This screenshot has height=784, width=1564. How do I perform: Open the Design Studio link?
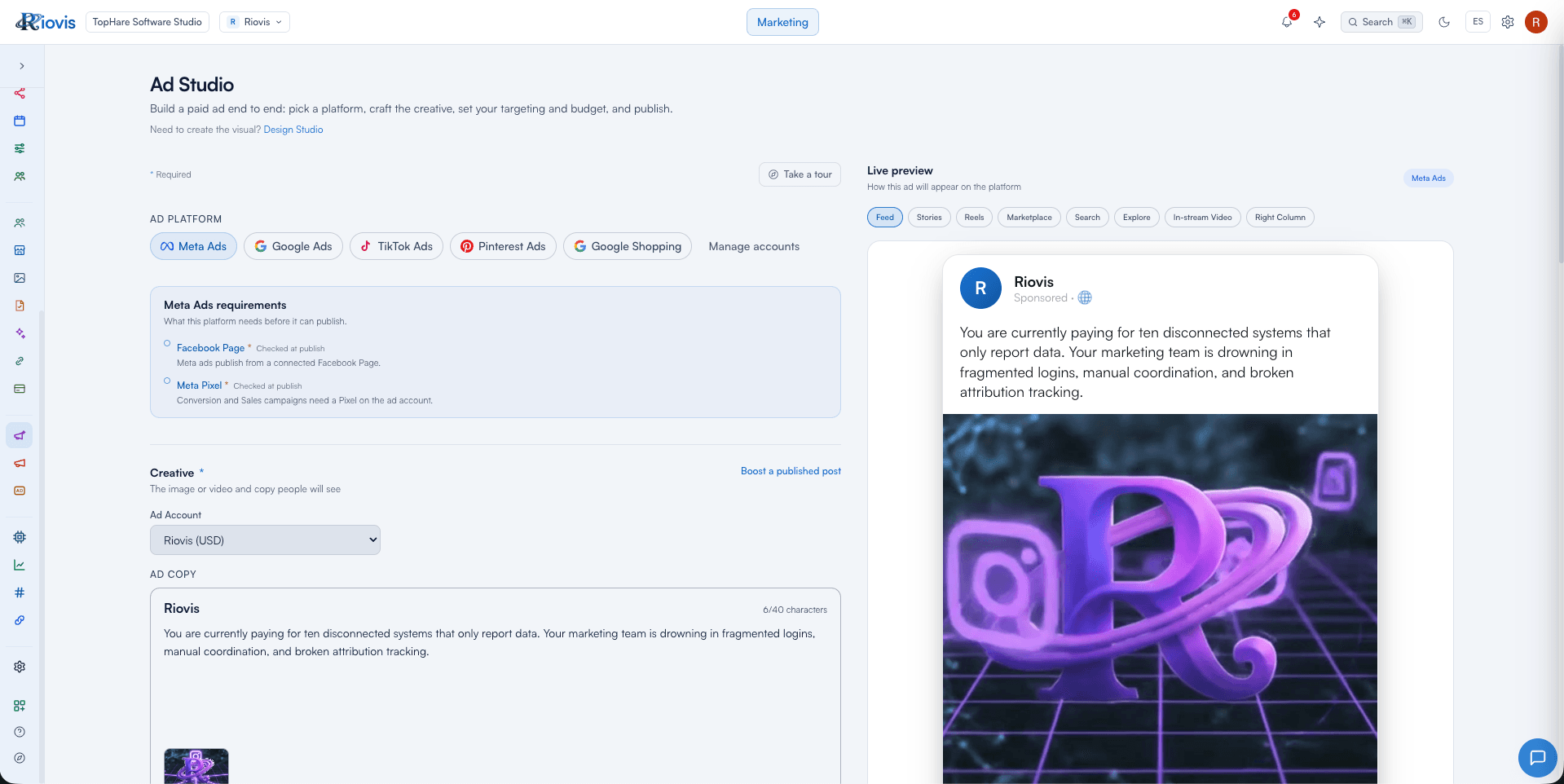click(x=293, y=130)
